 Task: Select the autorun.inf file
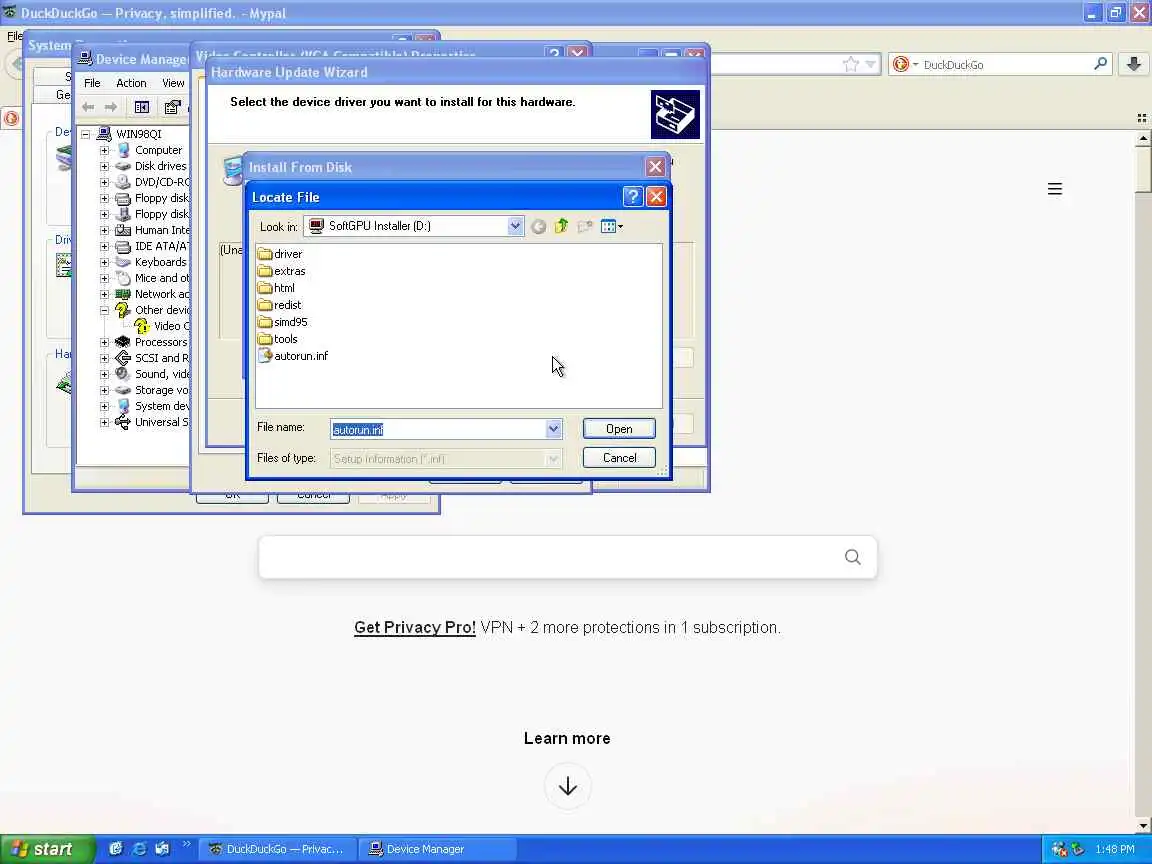tap(293, 356)
